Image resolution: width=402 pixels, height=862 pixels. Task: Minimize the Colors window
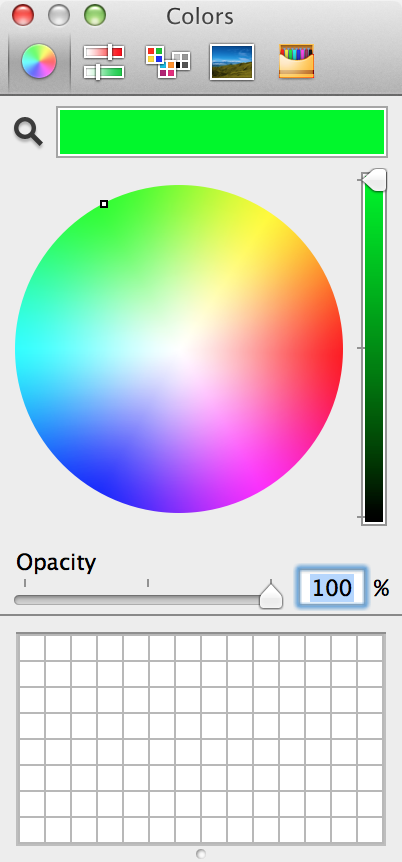(x=59, y=15)
